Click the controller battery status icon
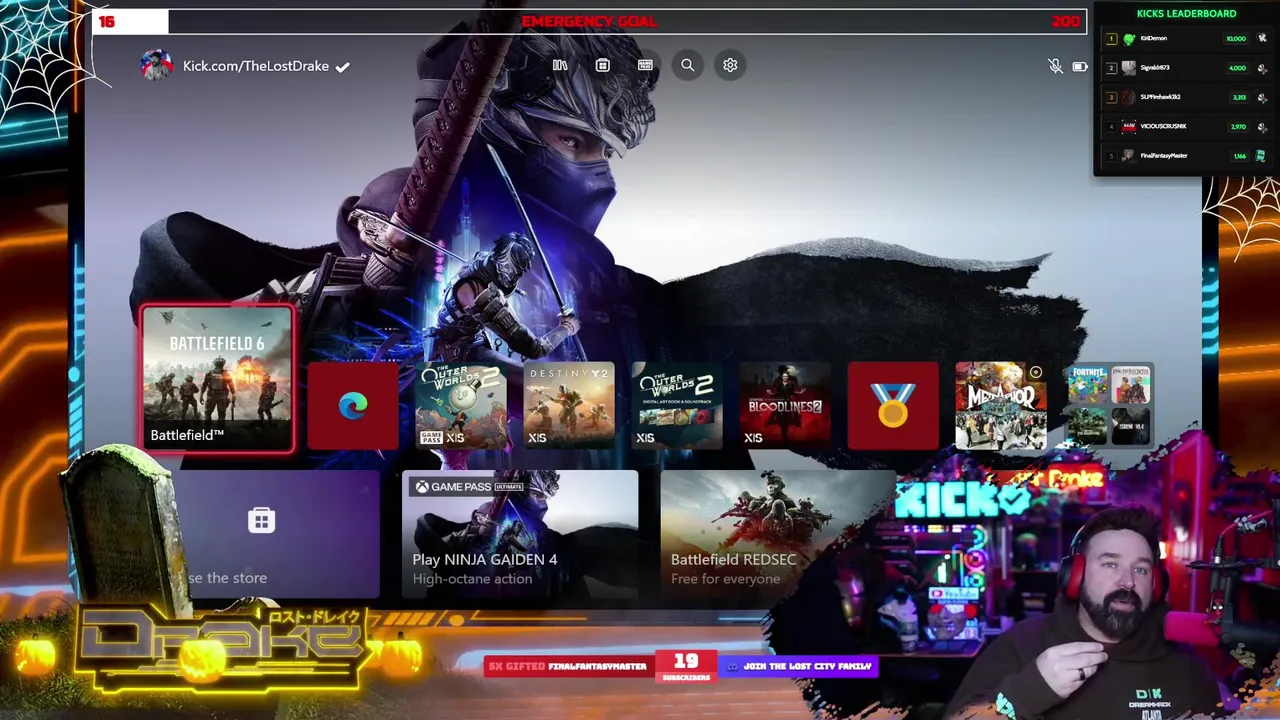The width and height of the screenshot is (1280, 720). pos(1080,66)
